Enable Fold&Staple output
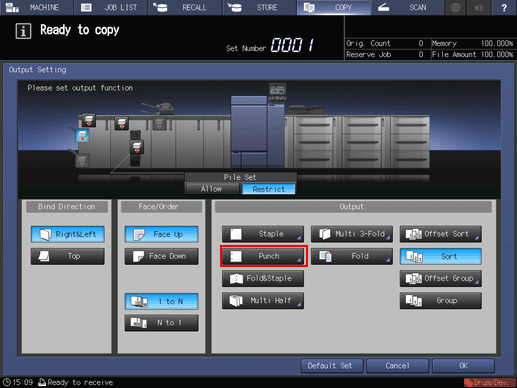517x388 pixels. coord(263,278)
